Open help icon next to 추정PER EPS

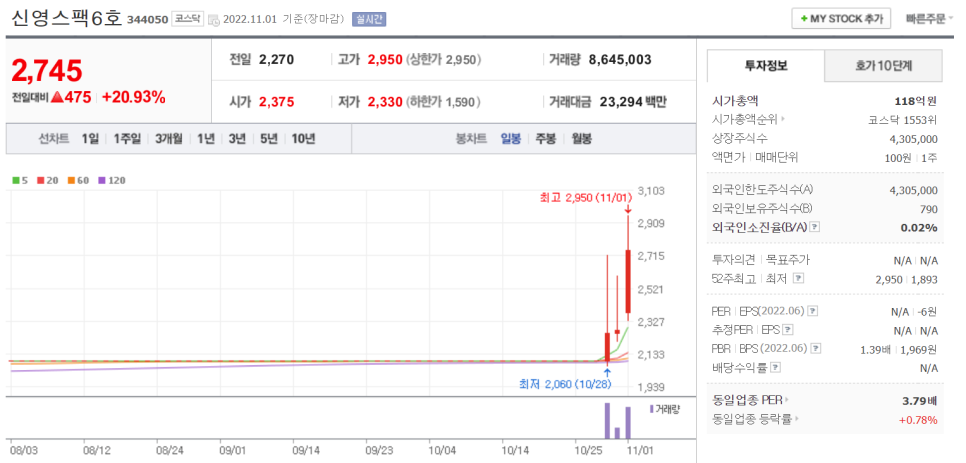pyautogui.click(x=788, y=330)
